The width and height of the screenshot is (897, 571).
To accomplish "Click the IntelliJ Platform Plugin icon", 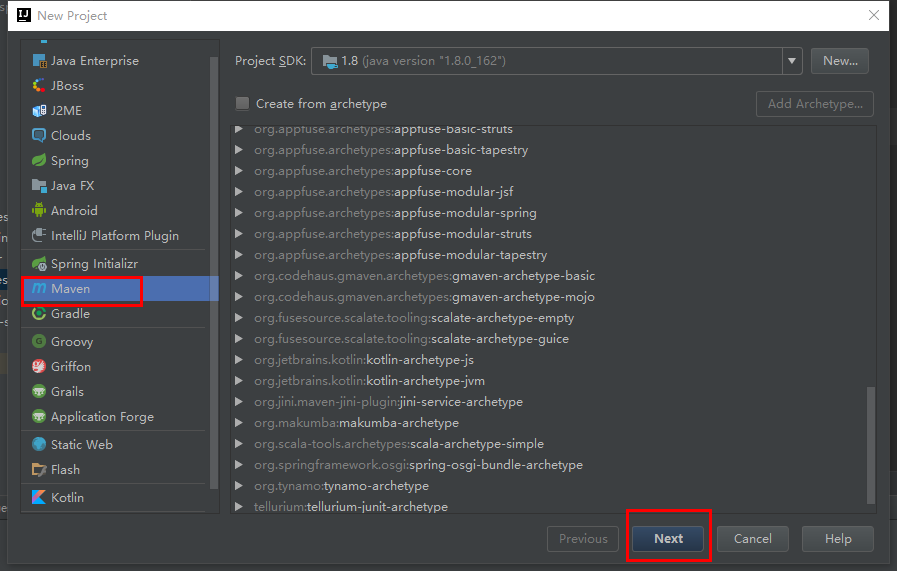I will [39, 236].
